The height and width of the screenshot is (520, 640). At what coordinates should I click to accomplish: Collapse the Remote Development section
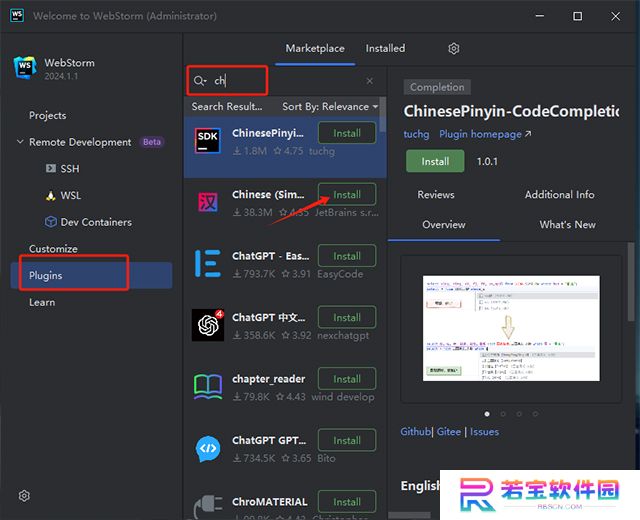click(x=20, y=142)
